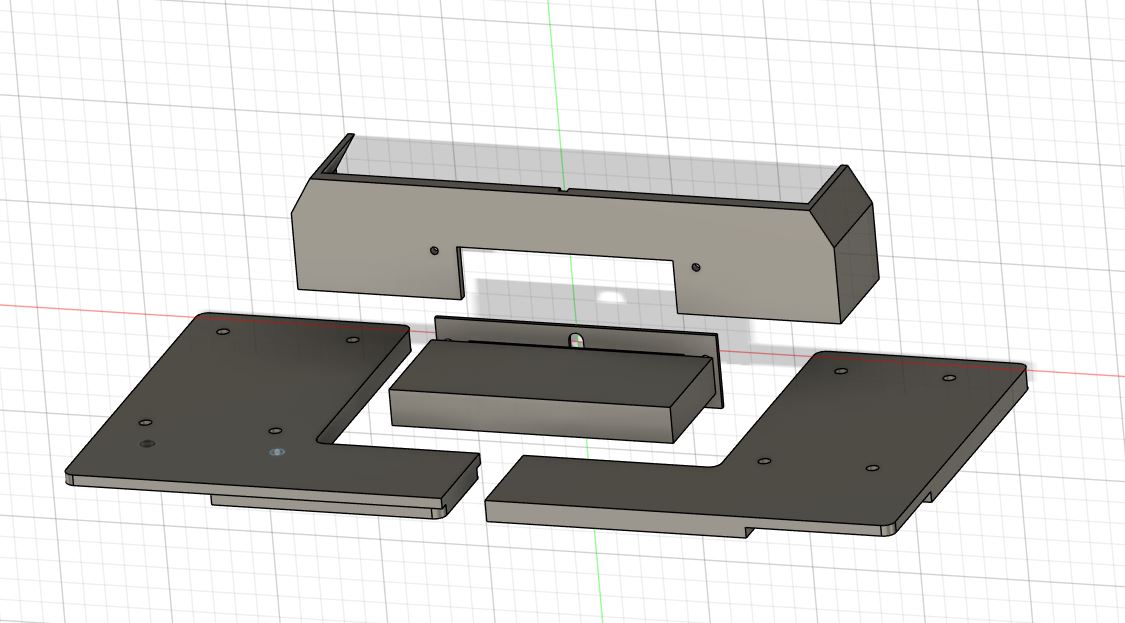Select the left screw hole on upper cover
Viewport: 1125px width, 623px height.
click(434, 250)
